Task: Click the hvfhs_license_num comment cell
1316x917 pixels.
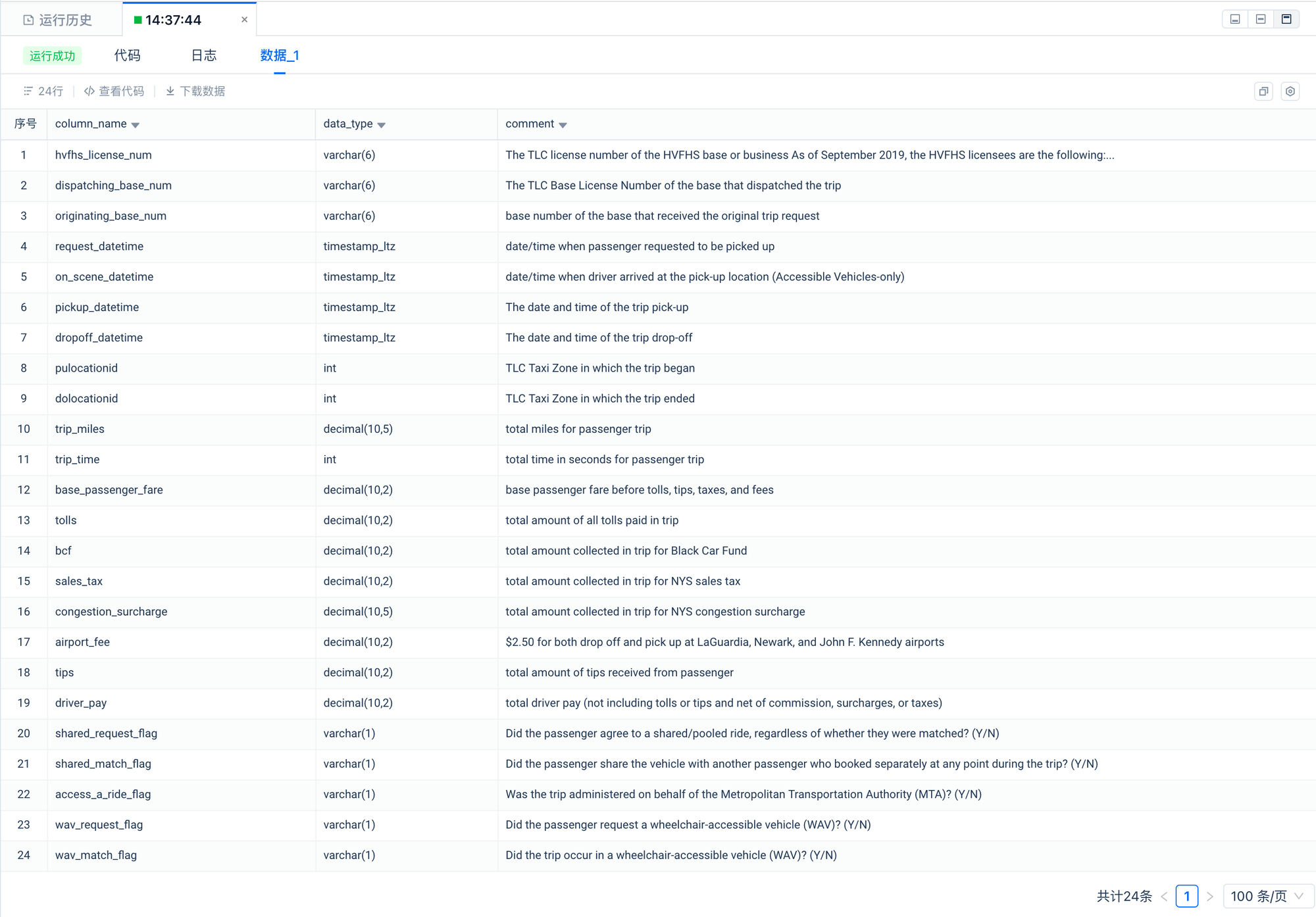Action: coord(809,155)
